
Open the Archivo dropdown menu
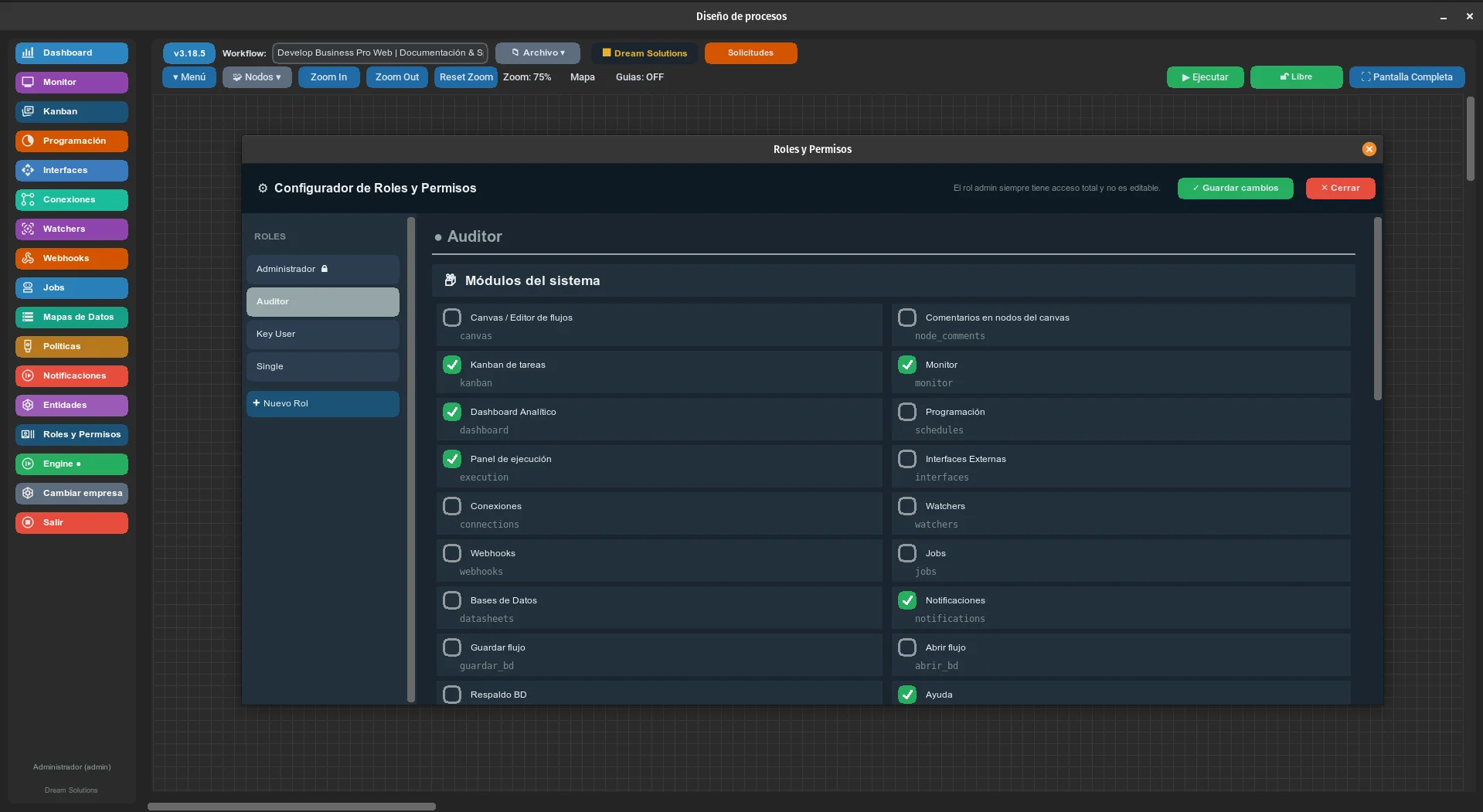pyautogui.click(x=538, y=53)
